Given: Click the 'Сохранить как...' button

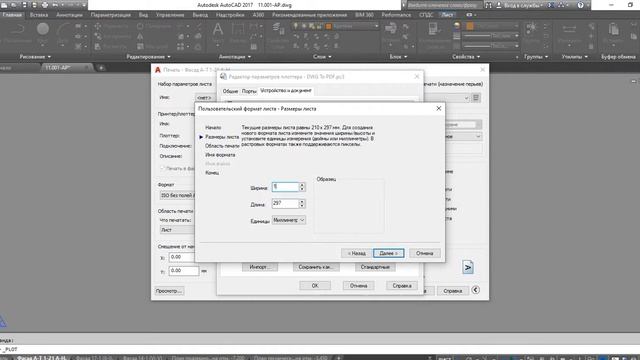Looking at the screenshot, I should click(316, 267).
